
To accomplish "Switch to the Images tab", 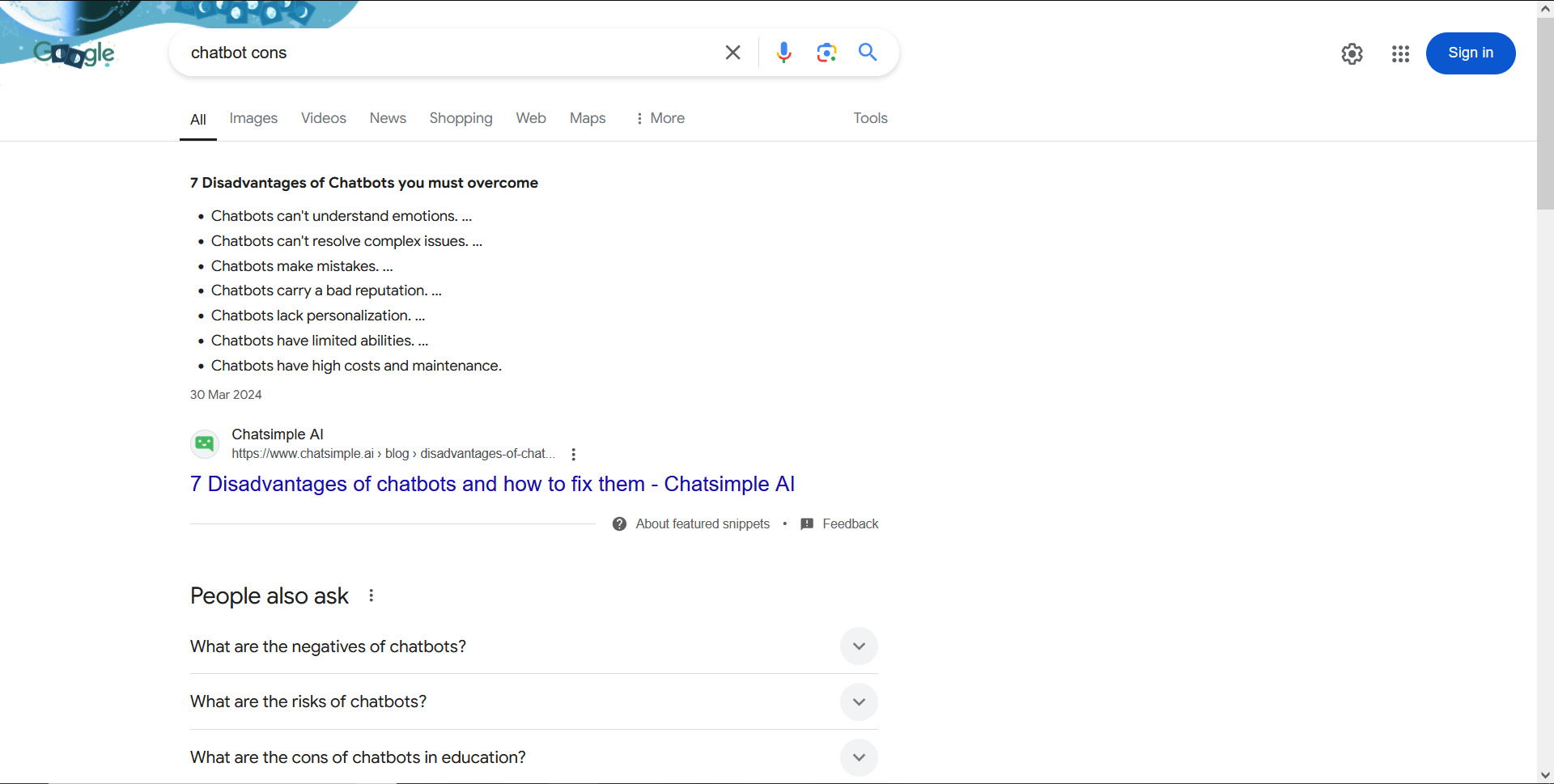I will 253,118.
